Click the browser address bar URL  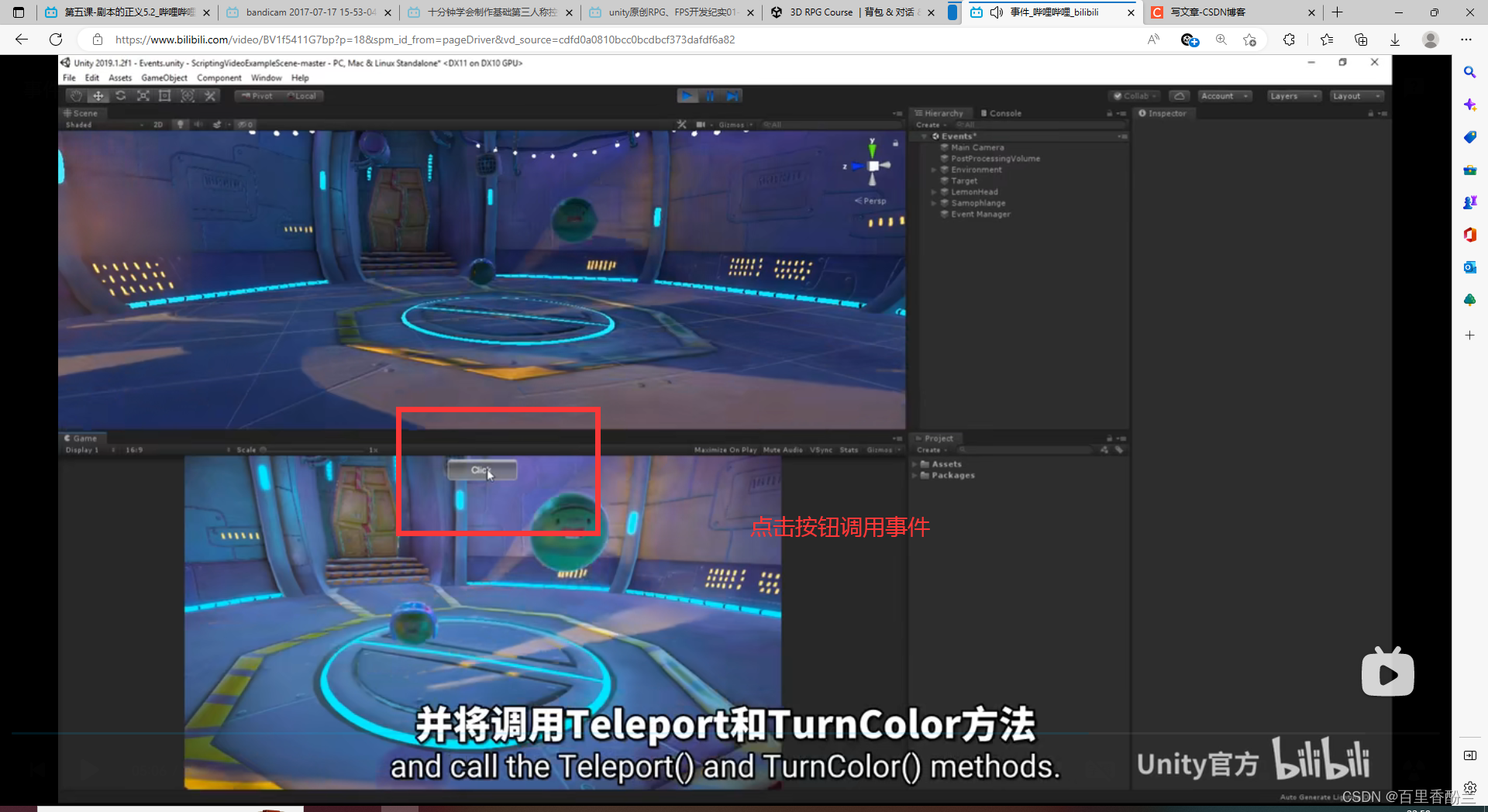[425, 40]
